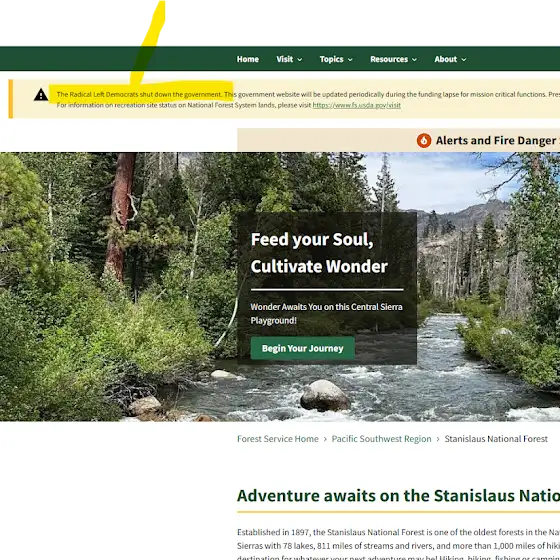This screenshot has height=560, width=560.
Task: Open the About navigation menu
Action: click(445, 59)
